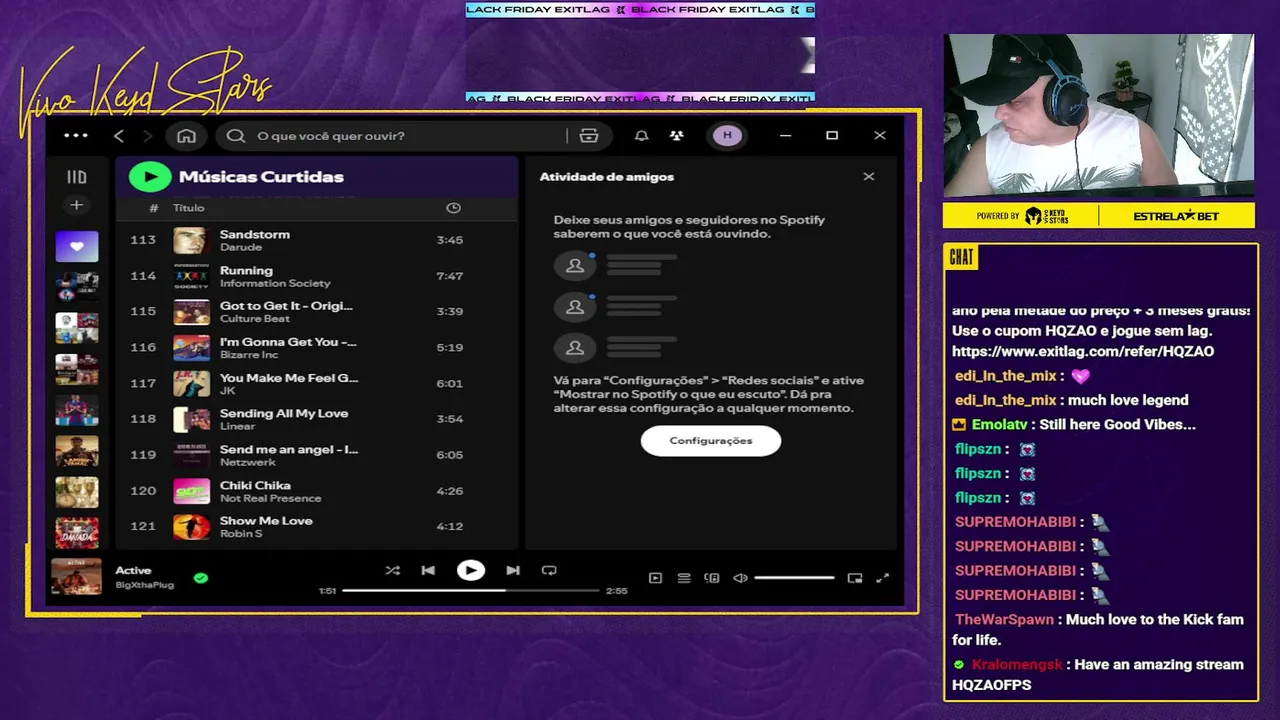Select the song Sandstorm by Darude
The image size is (1280, 720).
coord(316,240)
